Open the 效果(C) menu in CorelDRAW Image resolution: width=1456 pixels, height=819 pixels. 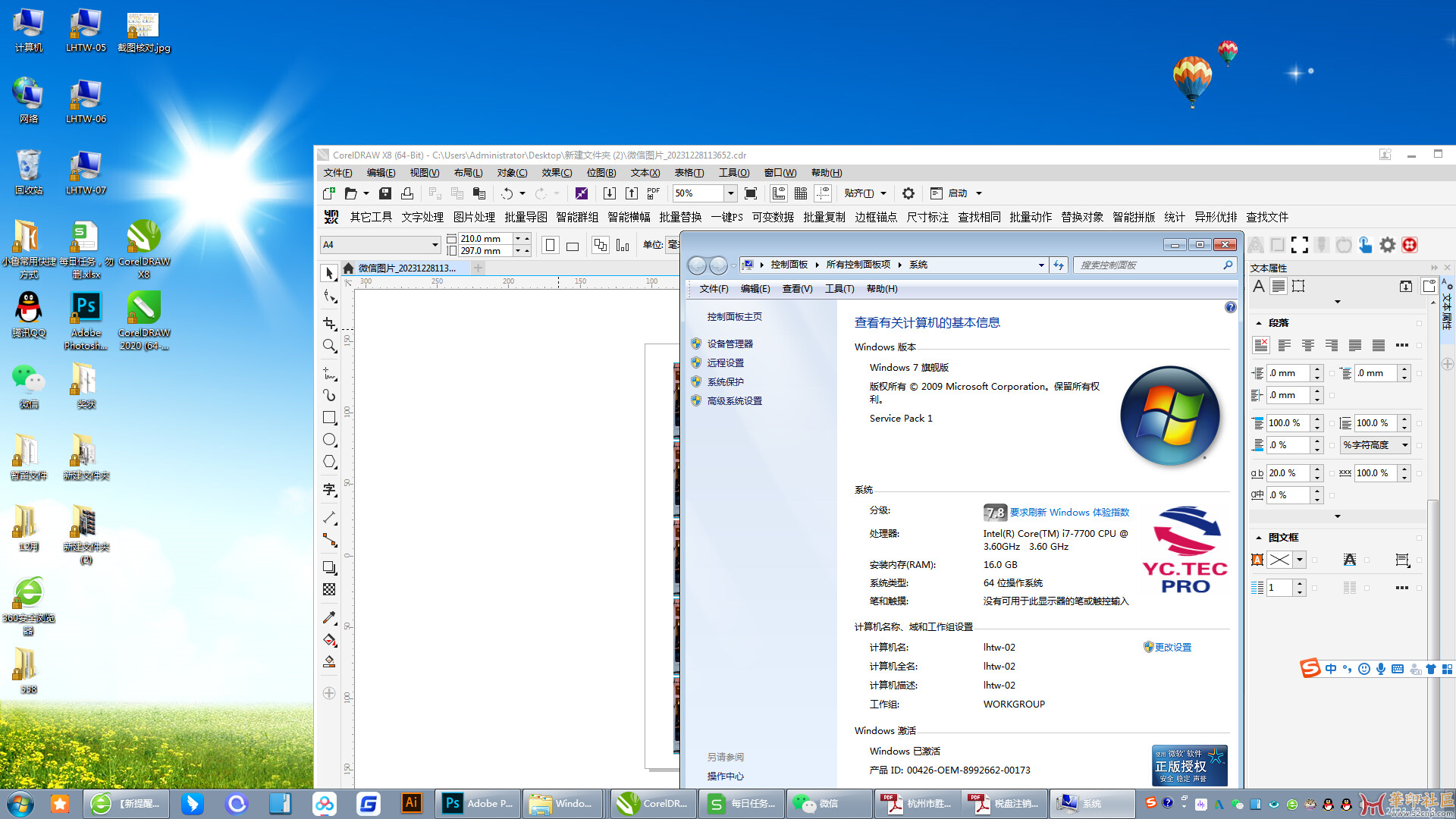tap(557, 173)
